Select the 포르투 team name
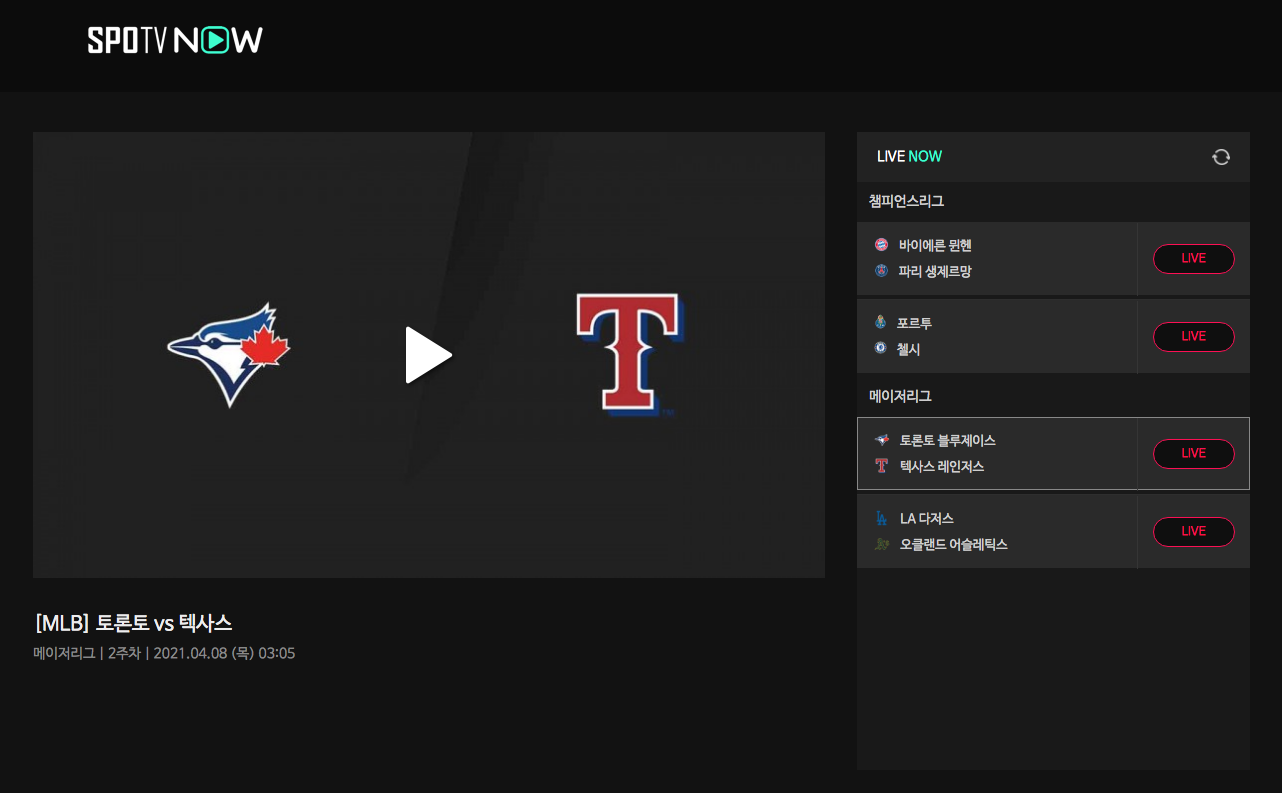 click(x=915, y=323)
